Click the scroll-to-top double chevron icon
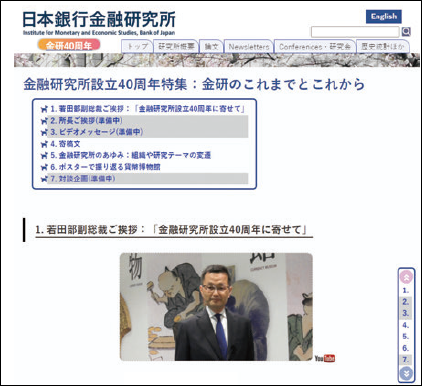The image size is (422, 386). [x=406, y=277]
